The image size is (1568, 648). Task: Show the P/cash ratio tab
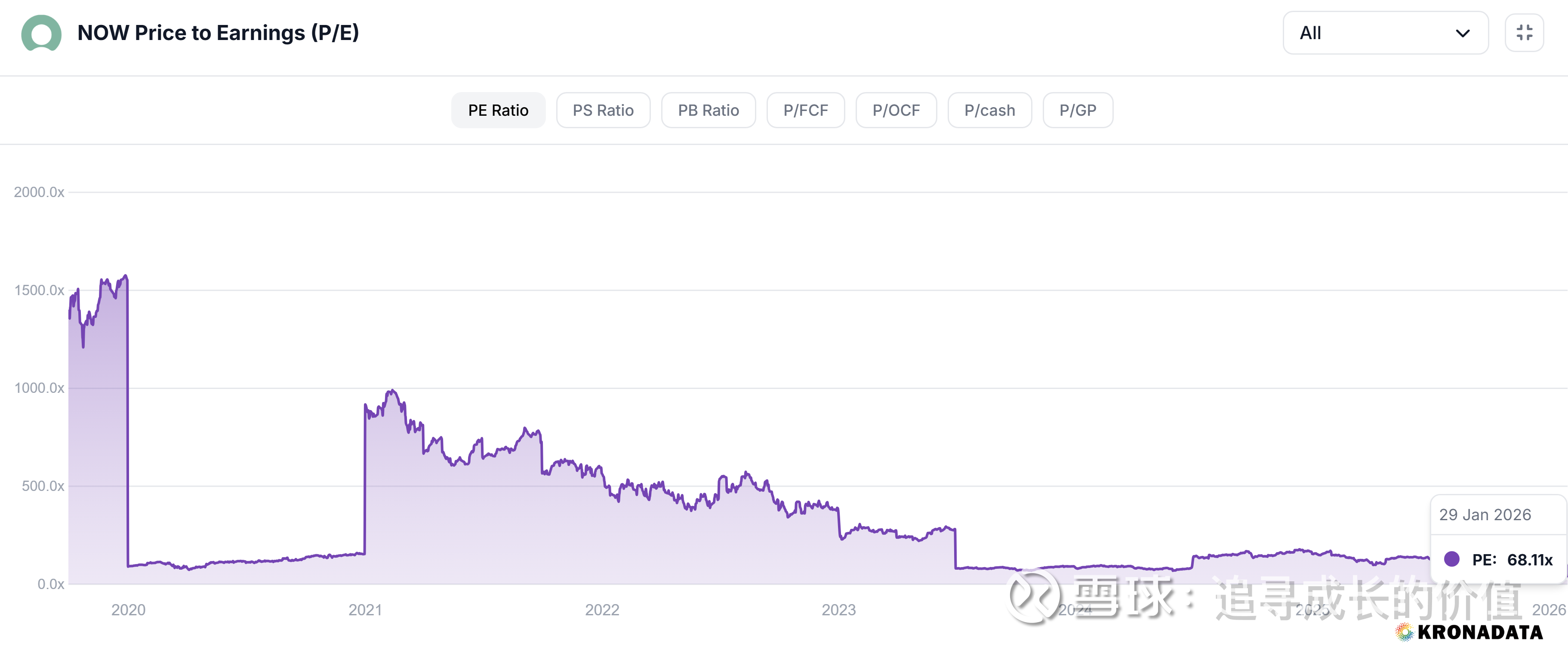tap(989, 110)
